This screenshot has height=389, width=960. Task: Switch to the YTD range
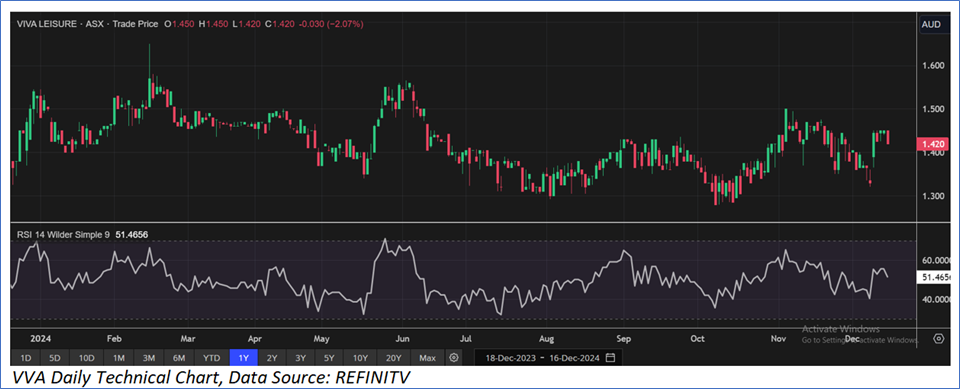pyautogui.click(x=212, y=357)
